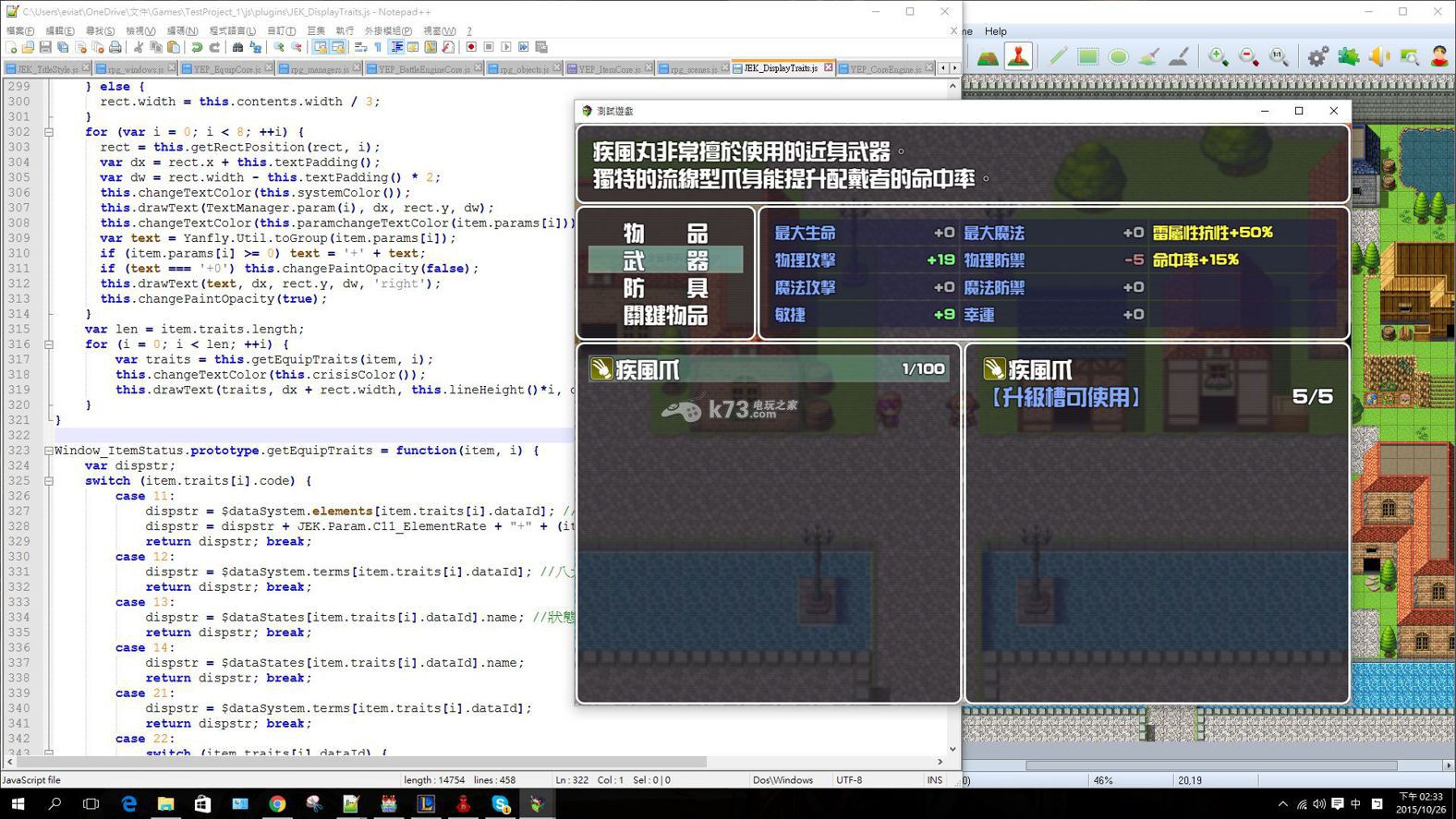Switch to the rpg_windows.js tab
Image resolution: width=1456 pixels, height=819 pixels.
pos(135,68)
